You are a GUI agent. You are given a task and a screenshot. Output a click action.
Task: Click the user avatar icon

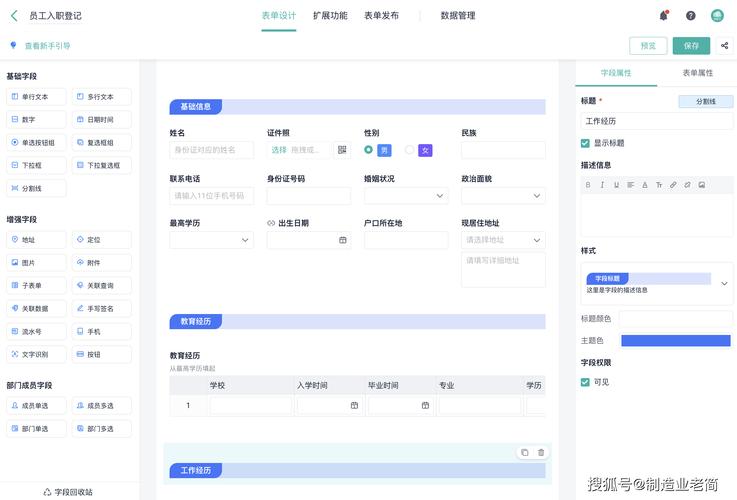[717, 16]
